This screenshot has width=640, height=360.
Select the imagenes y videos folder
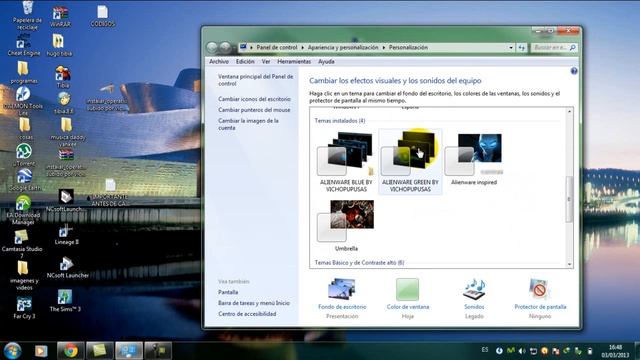[24, 276]
